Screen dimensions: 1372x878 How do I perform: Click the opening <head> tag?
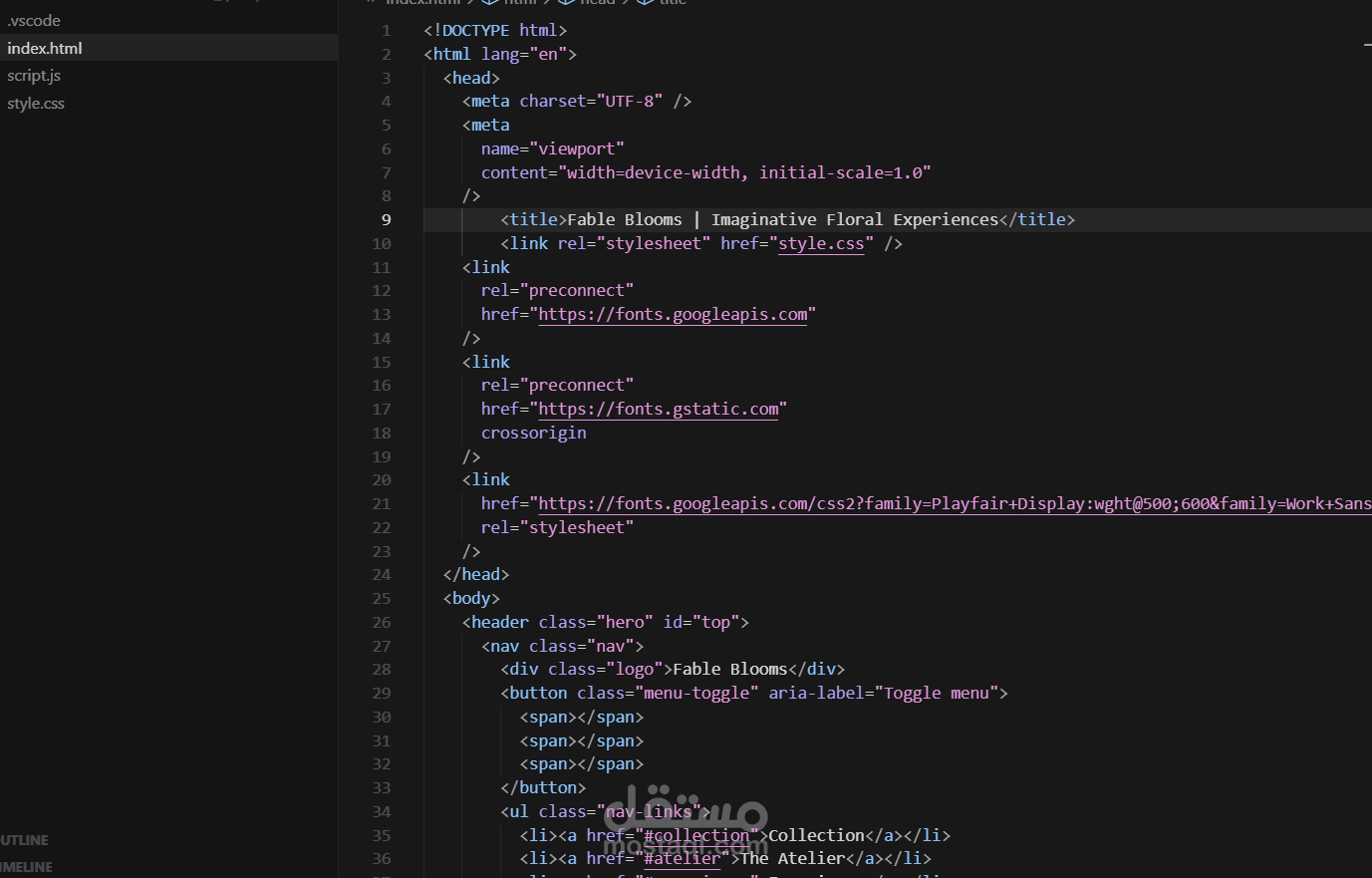(471, 78)
